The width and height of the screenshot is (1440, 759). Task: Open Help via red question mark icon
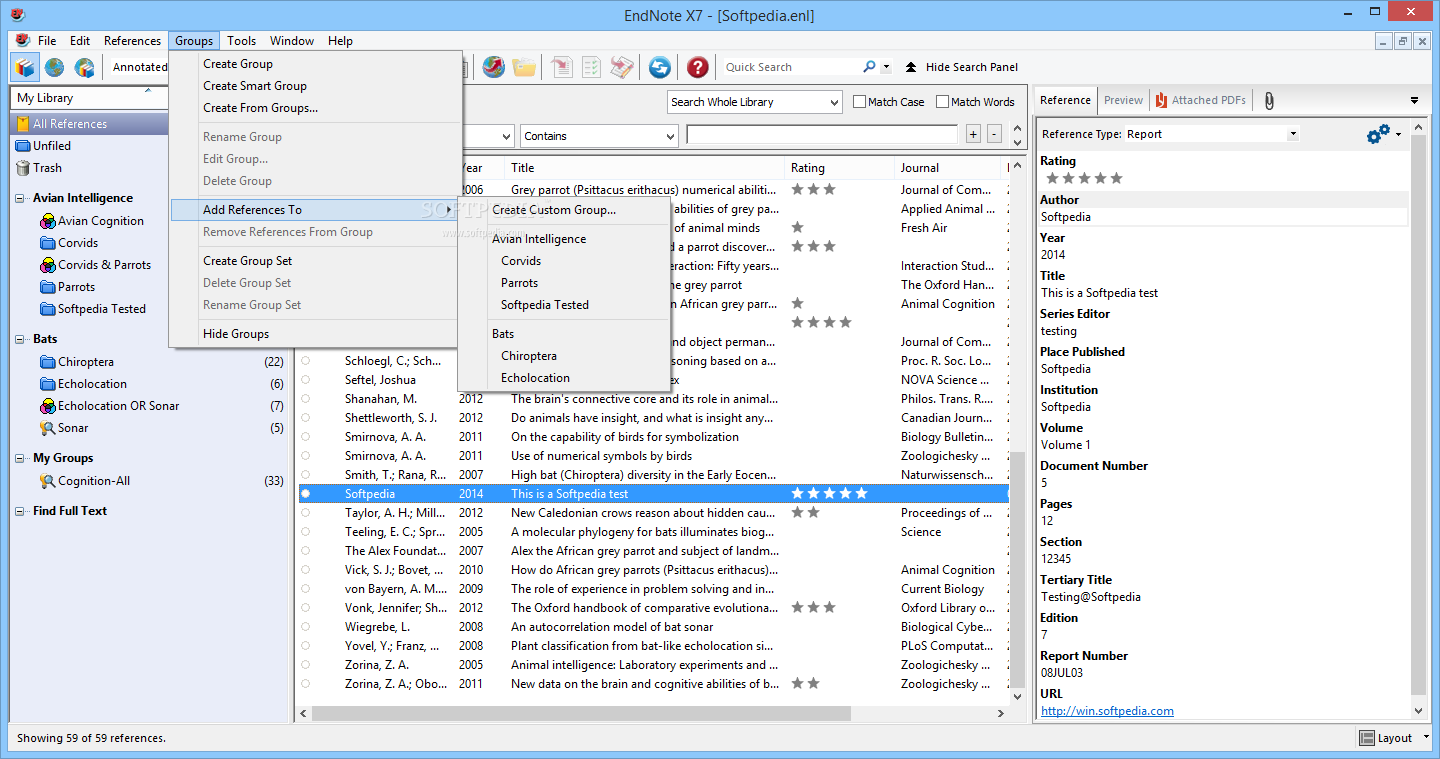[x=698, y=67]
